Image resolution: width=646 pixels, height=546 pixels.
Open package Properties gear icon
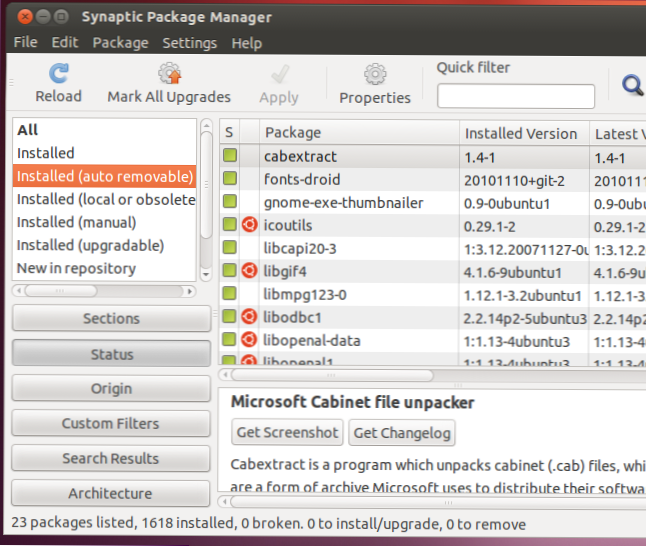point(375,74)
